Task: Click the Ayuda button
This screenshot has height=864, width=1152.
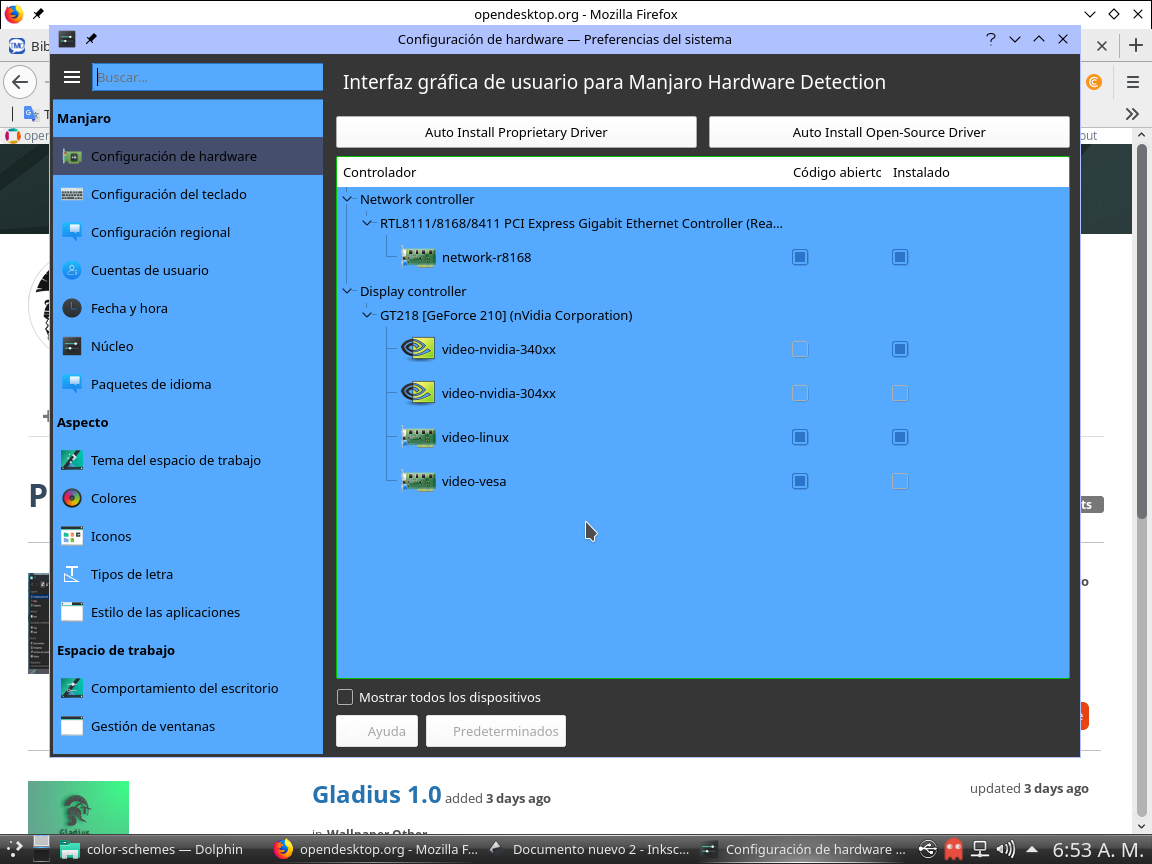Action: coord(377,731)
